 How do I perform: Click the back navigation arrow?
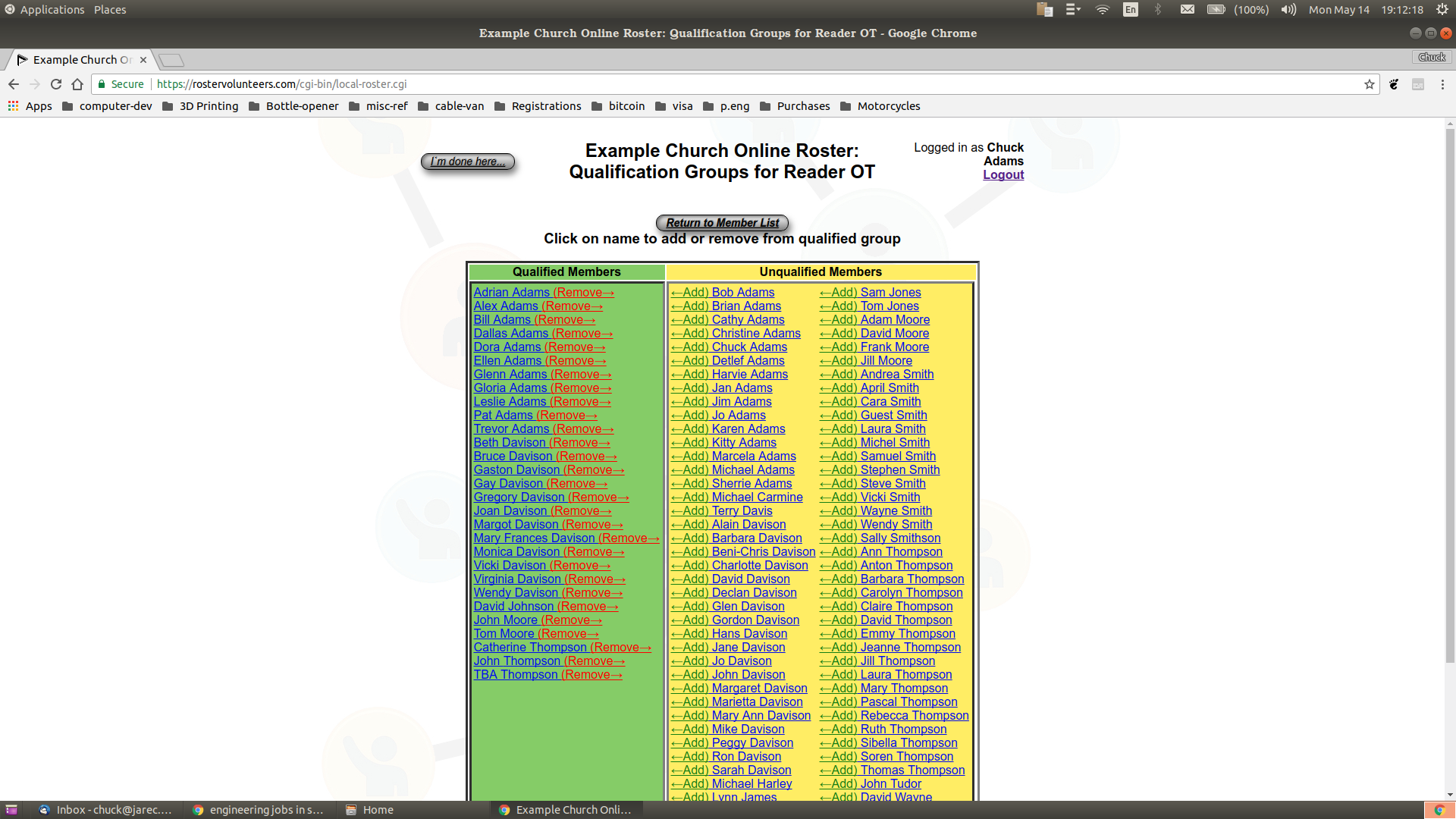pyautogui.click(x=14, y=84)
